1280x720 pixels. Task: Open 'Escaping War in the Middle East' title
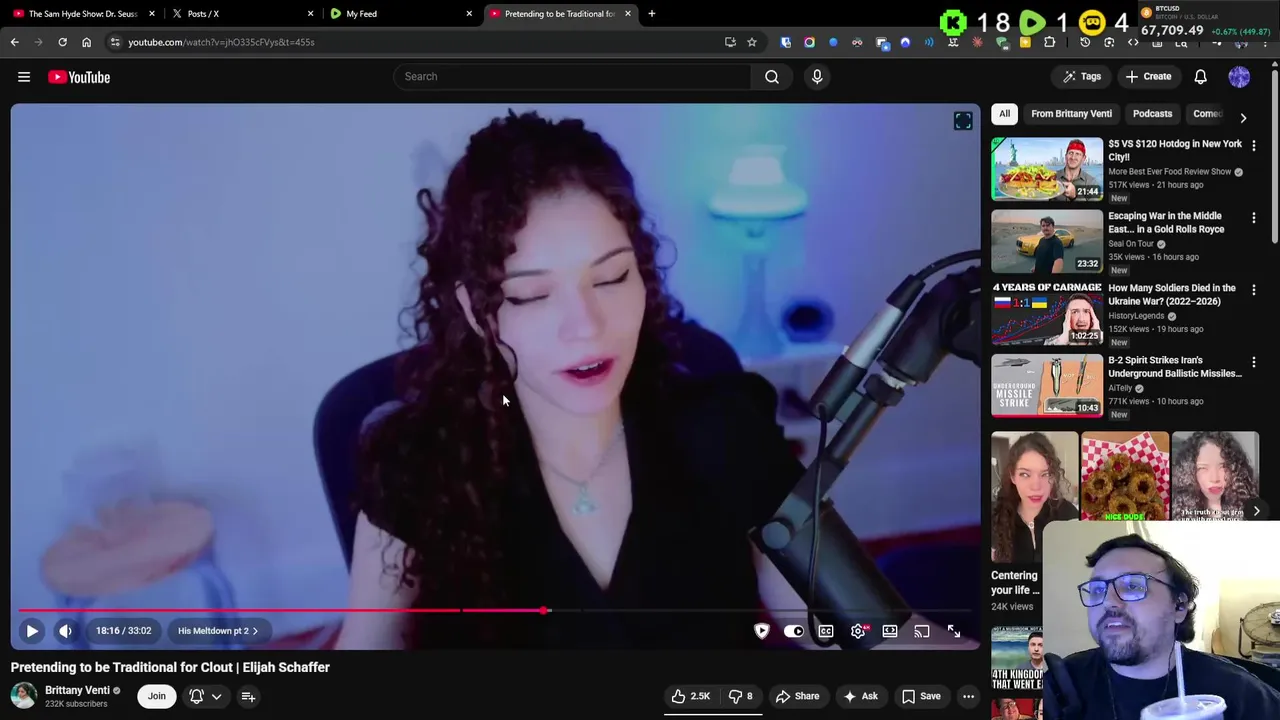[x=1166, y=222]
